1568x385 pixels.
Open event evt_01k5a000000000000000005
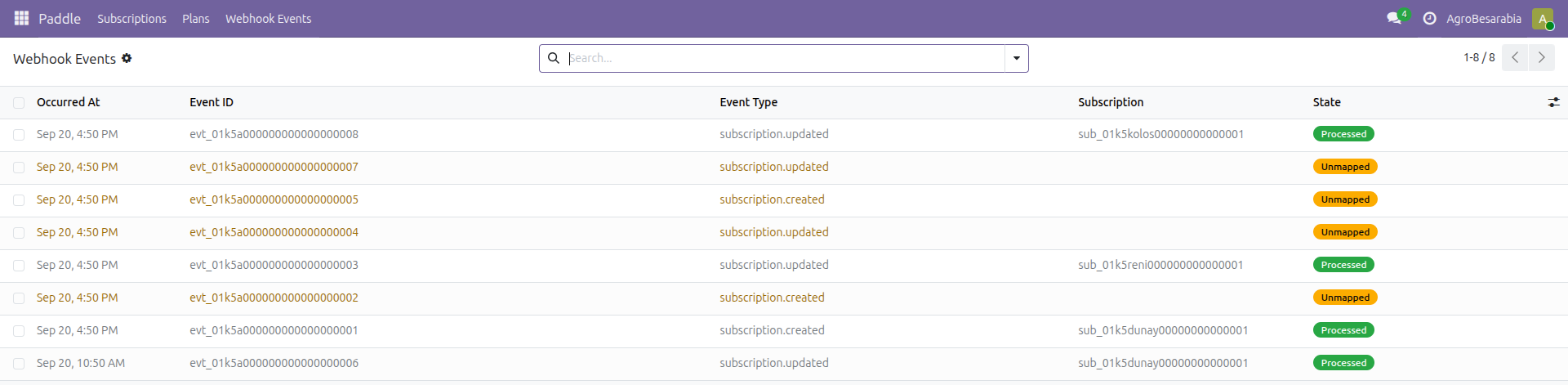(274, 200)
